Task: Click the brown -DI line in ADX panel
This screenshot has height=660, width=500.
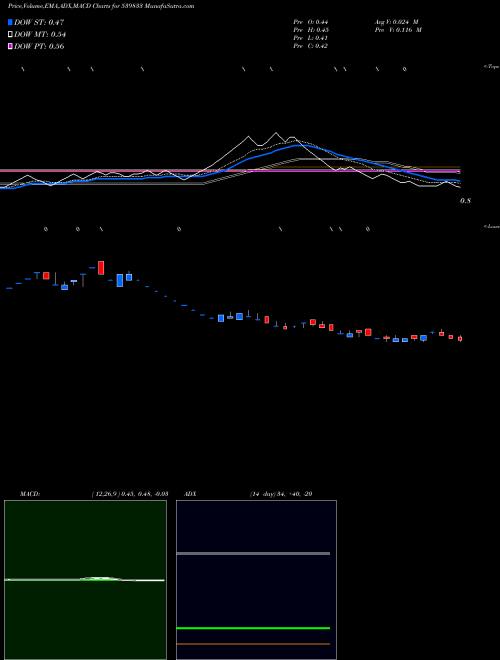Action: click(253, 644)
